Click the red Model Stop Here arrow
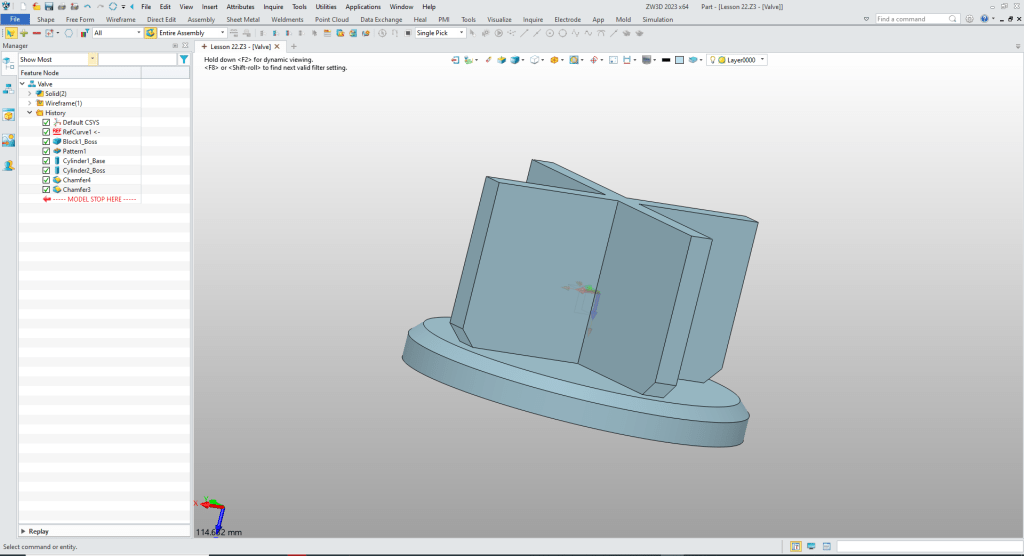This screenshot has width=1024, height=556. 46,199
